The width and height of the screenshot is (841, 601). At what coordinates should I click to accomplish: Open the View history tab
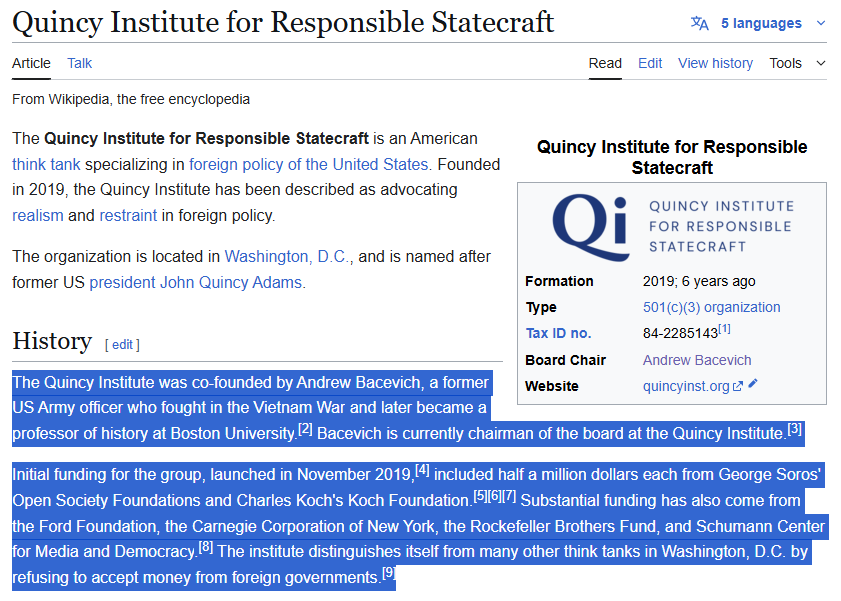pyautogui.click(x=715, y=63)
